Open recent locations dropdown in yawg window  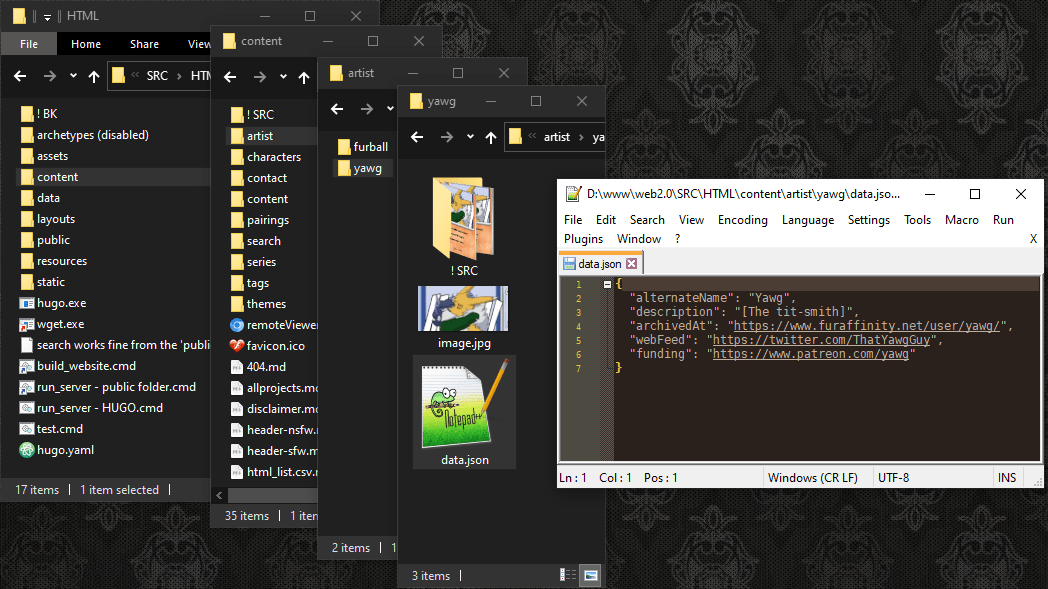coord(470,137)
